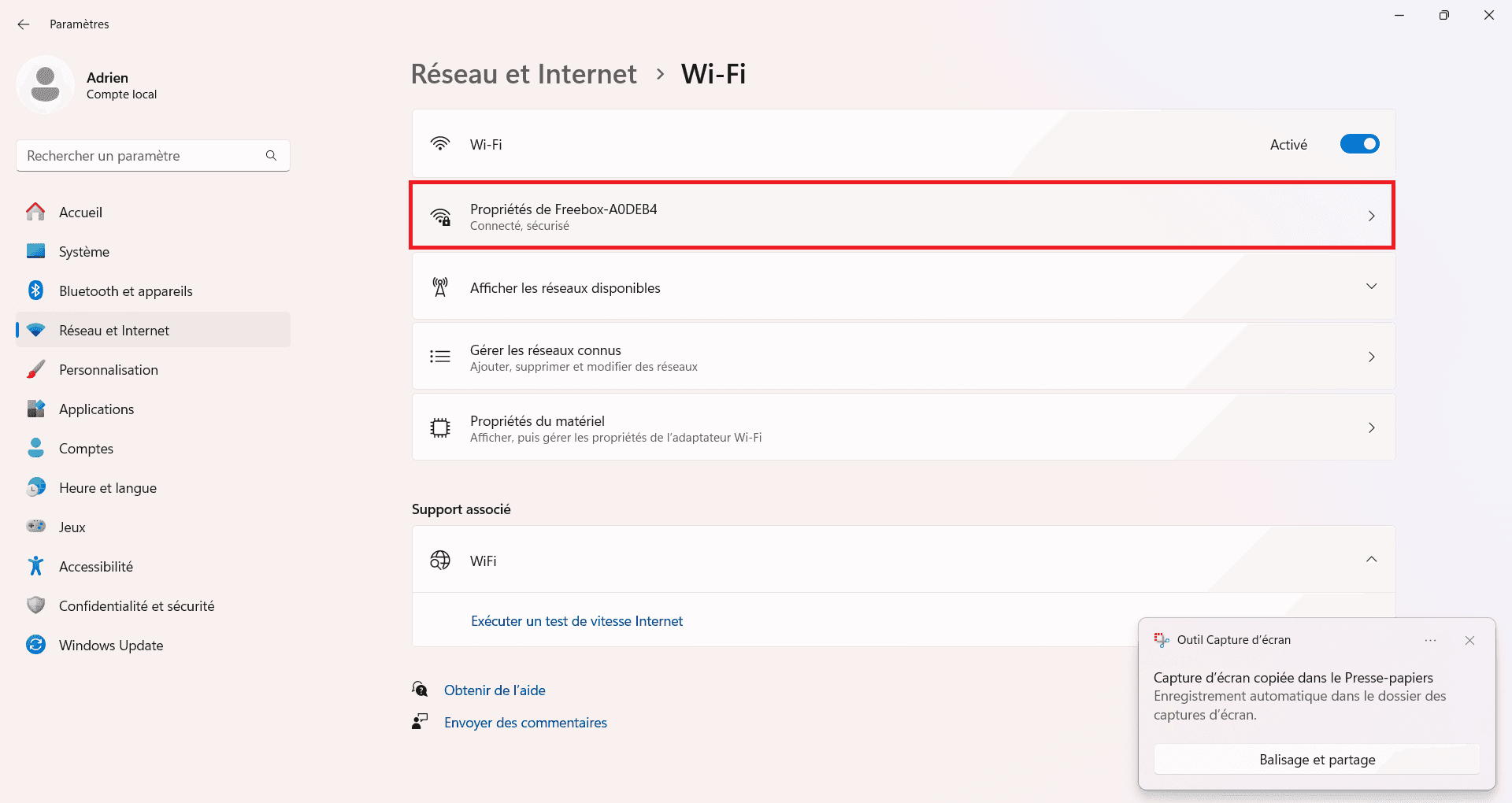1512x803 pixels.
Task: Expand Afficher les réseaux disponibles chevron
Action: click(1372, 287)
